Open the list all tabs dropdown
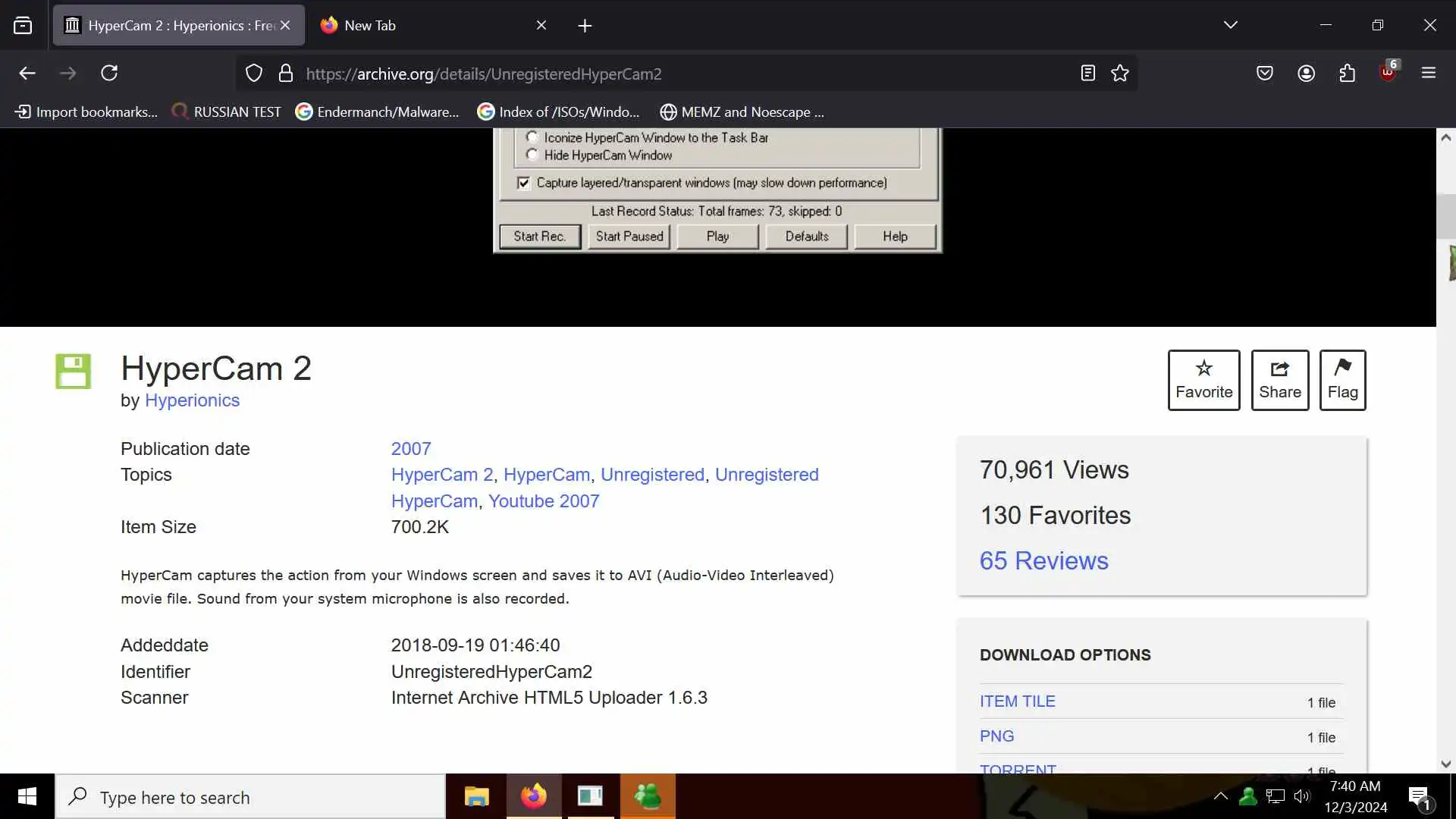Screen dimensions: 1456x819 1230,25
